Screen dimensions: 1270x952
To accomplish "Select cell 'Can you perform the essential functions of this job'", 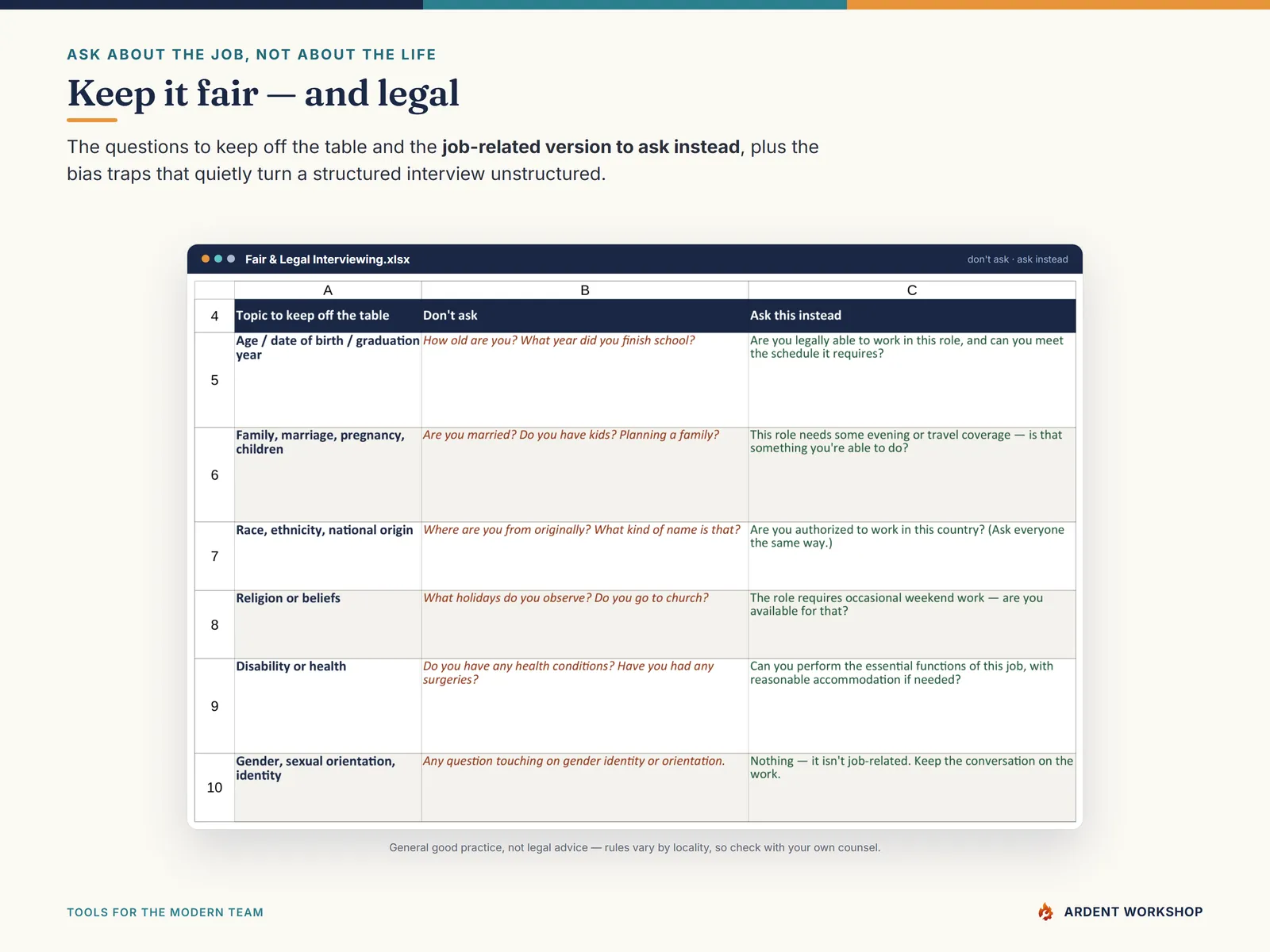I will (912, 706).
